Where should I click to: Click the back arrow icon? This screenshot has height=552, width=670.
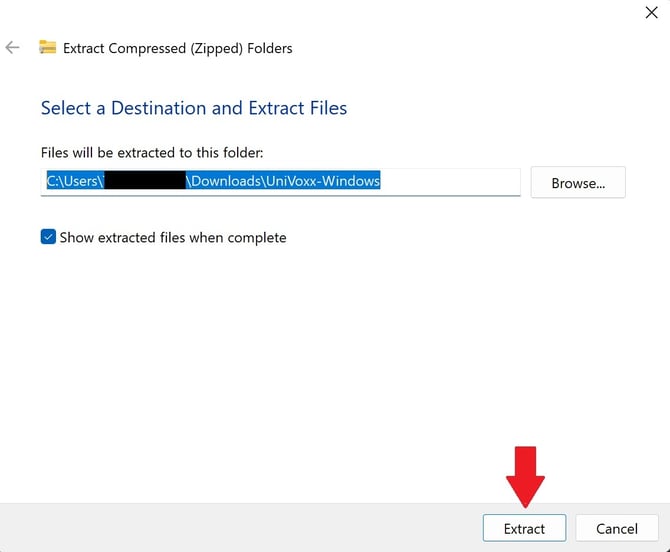coord(12,47)
